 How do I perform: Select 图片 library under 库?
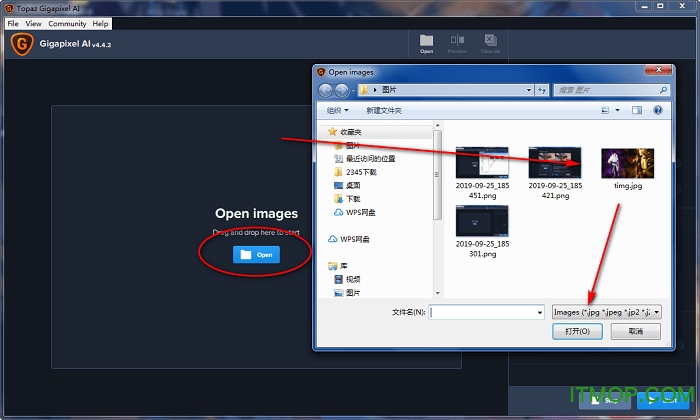point(353,293)
